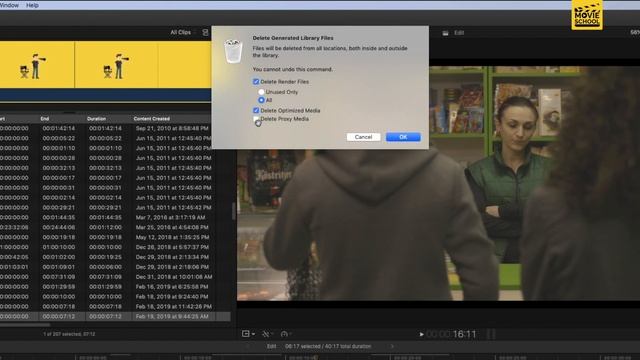Select clip created Feb 18, 2019 at 11:42:26 PM
The width and height of the screenshot is (640, 360).
tap(115, 307)
